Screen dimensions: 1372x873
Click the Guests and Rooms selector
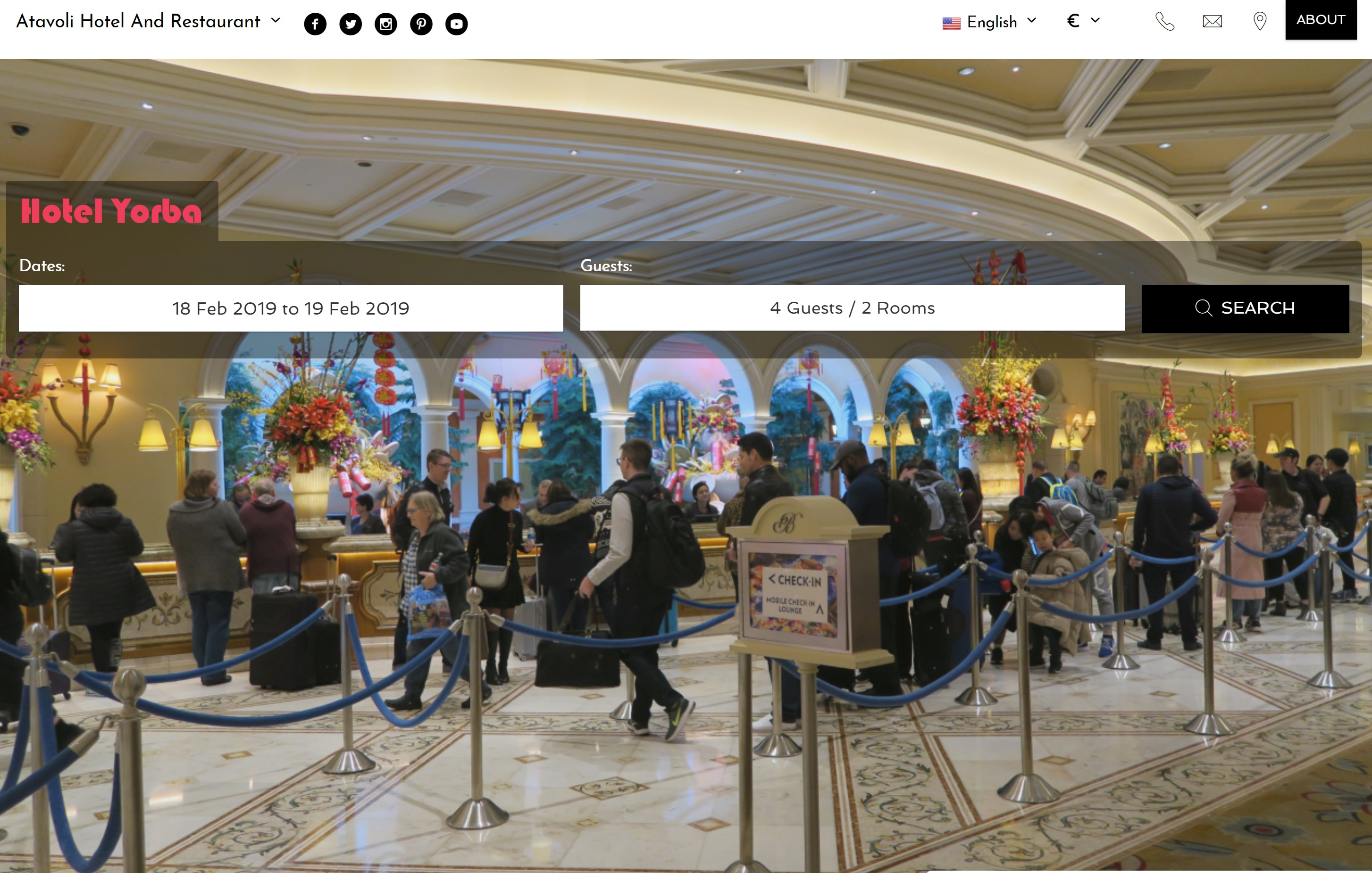tap(852, 307)
